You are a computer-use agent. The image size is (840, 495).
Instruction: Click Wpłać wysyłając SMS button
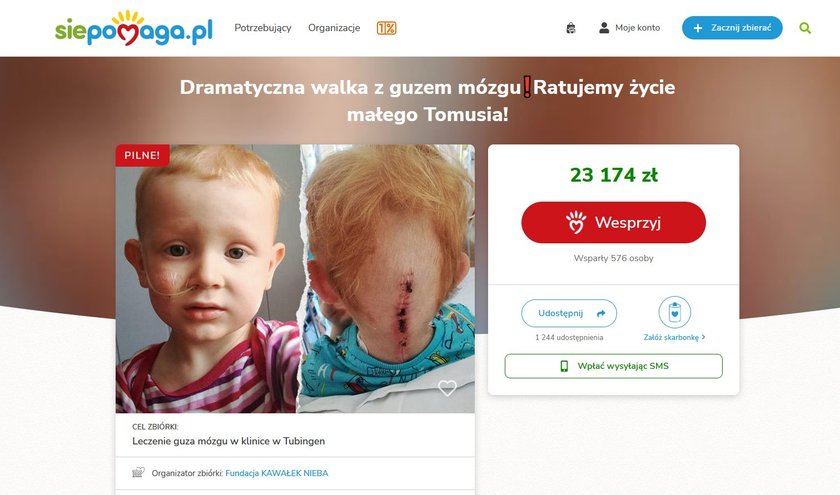tap(613, 366)
